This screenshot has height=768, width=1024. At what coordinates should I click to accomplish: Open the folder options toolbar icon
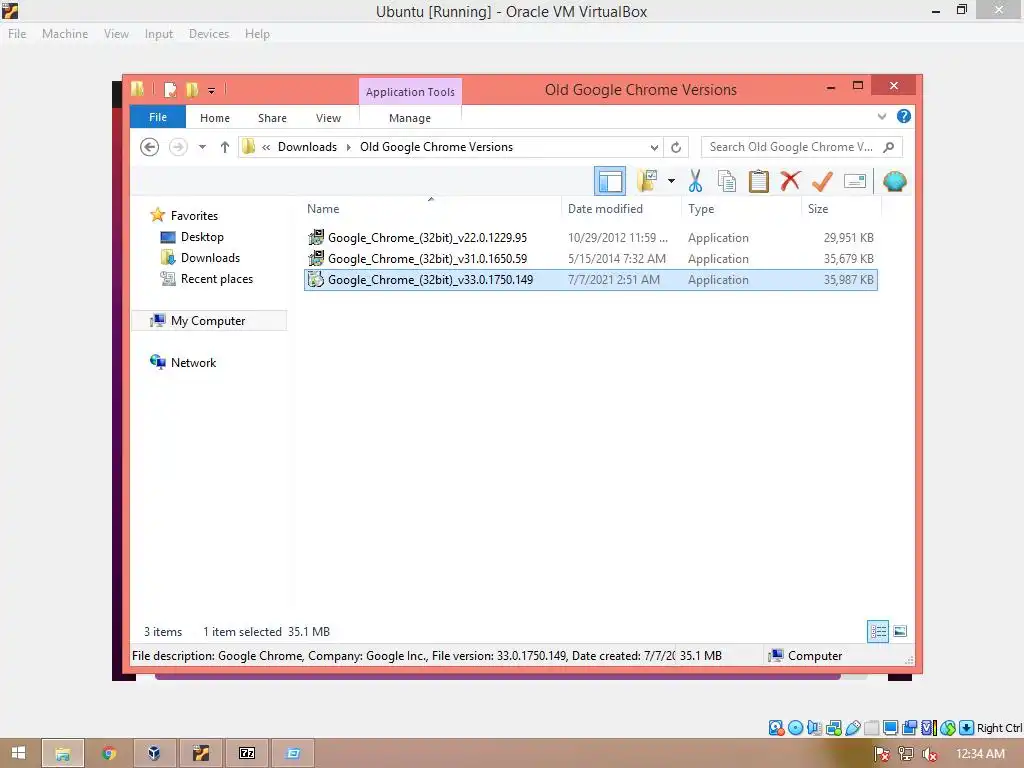click(x=647, y=181)
